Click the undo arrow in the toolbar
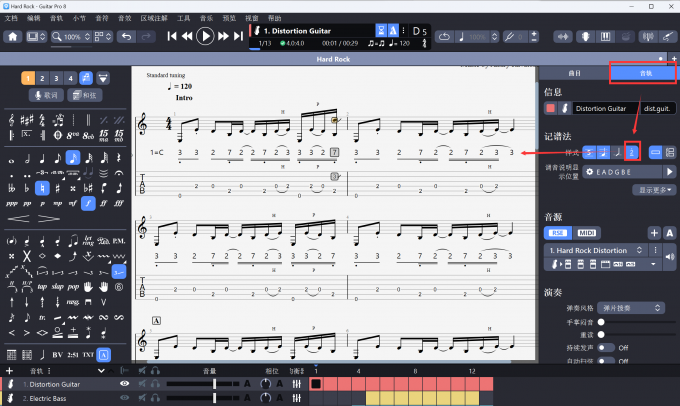This screenshot has height=406, width=680. (x=125, y=37)
